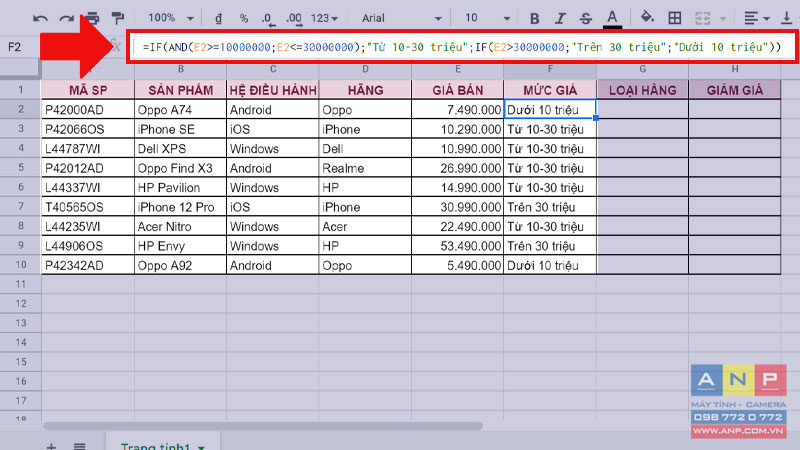Click the F2 name box
Viewport: 800px width, 450px height.
click(15, 47)
